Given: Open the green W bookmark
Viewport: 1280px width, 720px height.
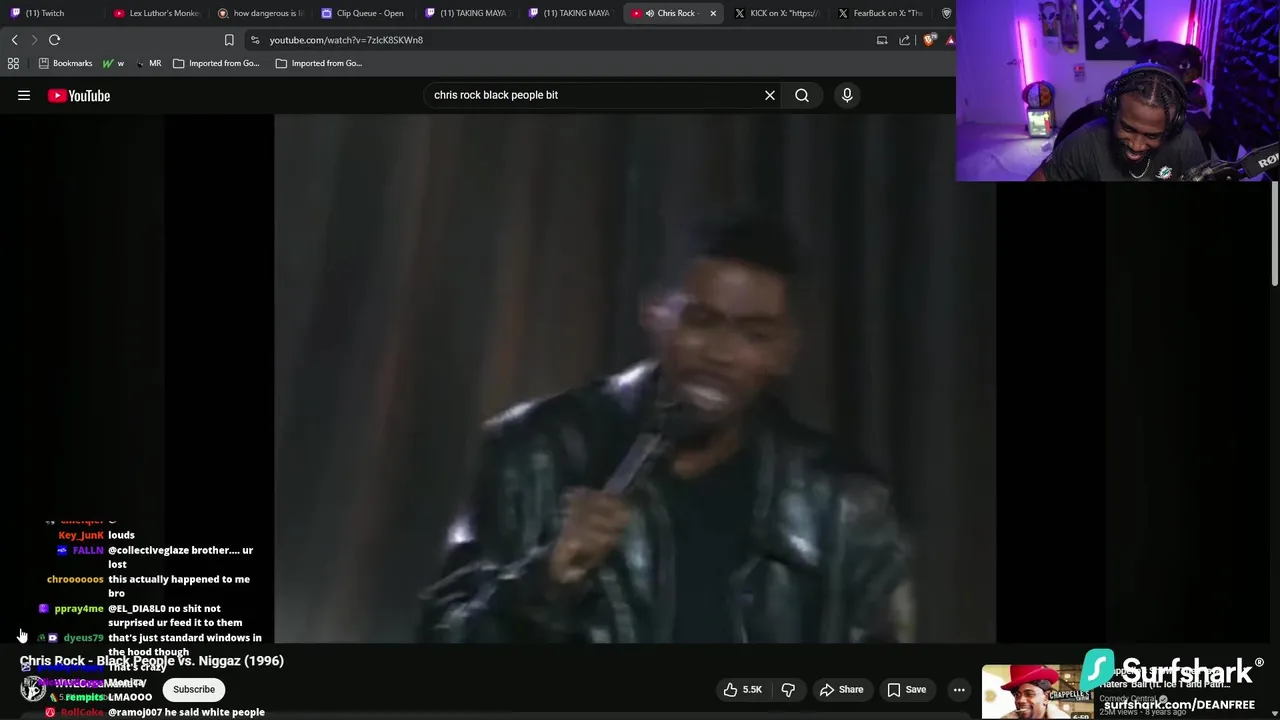Looking at the screenshot, I should pyautogui.click(x=113, y=63).
